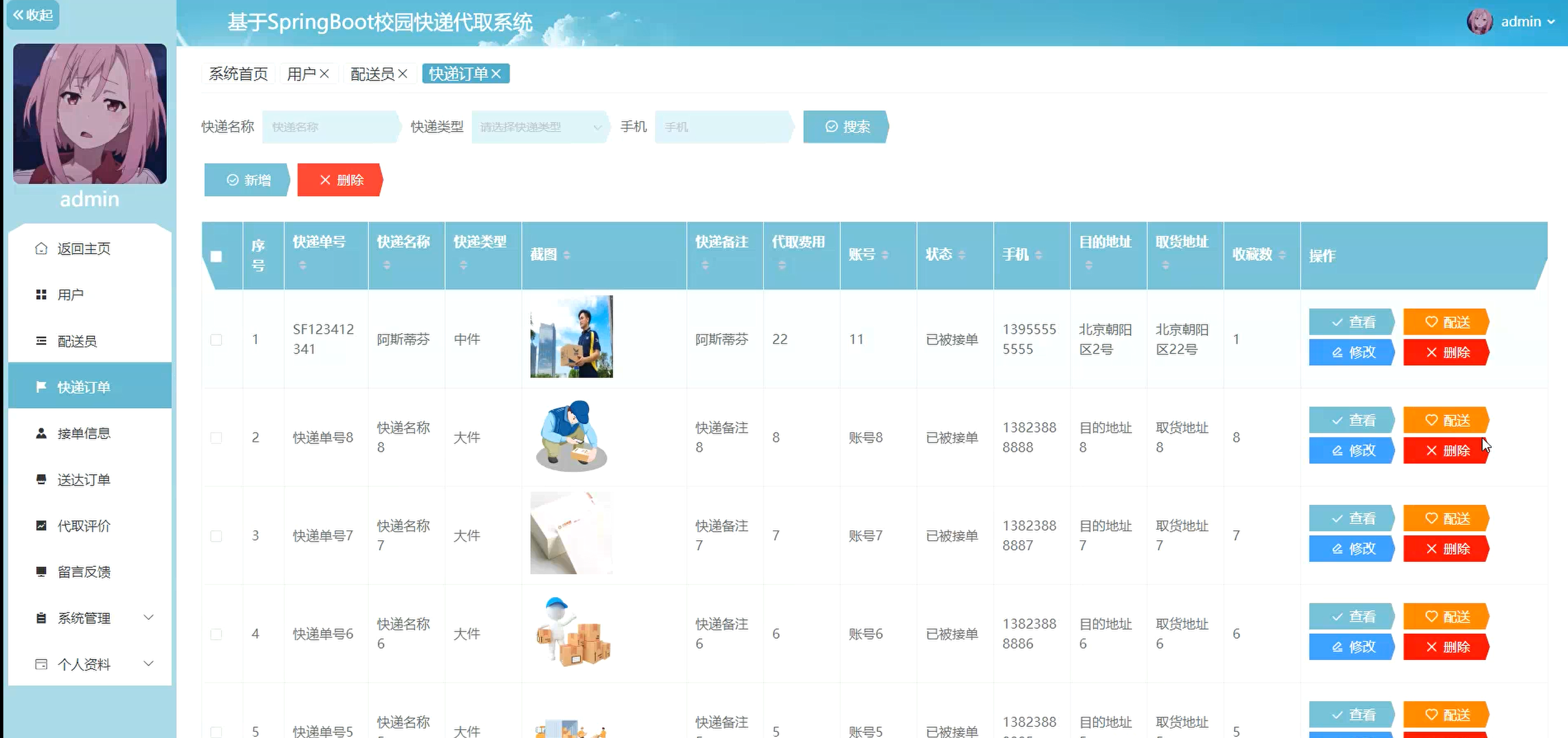Viewport: 1568px width, 738px height.
Task: Open the 快递类型 select dropdown
Action: [540, 126]
